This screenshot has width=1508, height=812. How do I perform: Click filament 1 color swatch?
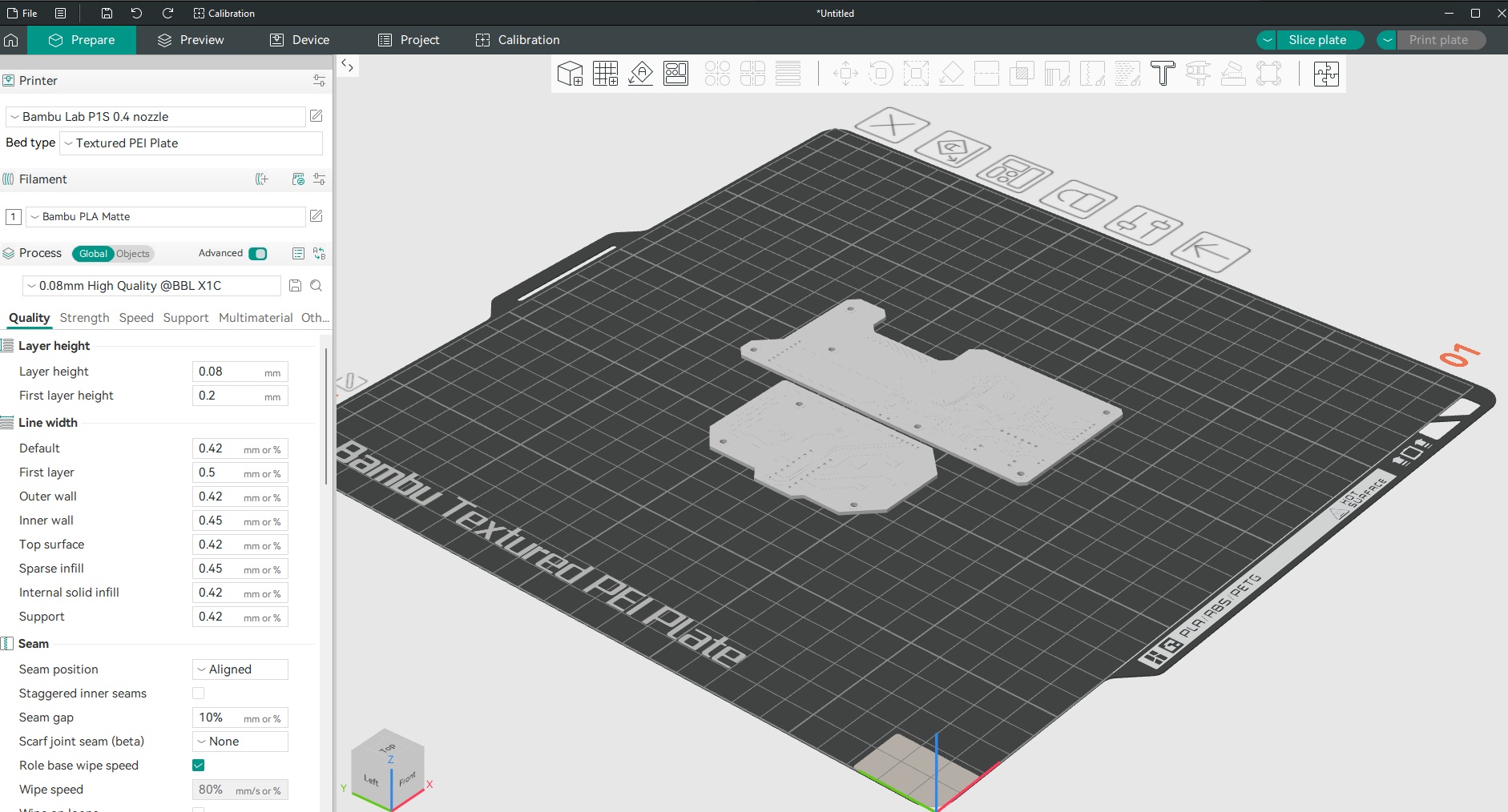[14, 217]
